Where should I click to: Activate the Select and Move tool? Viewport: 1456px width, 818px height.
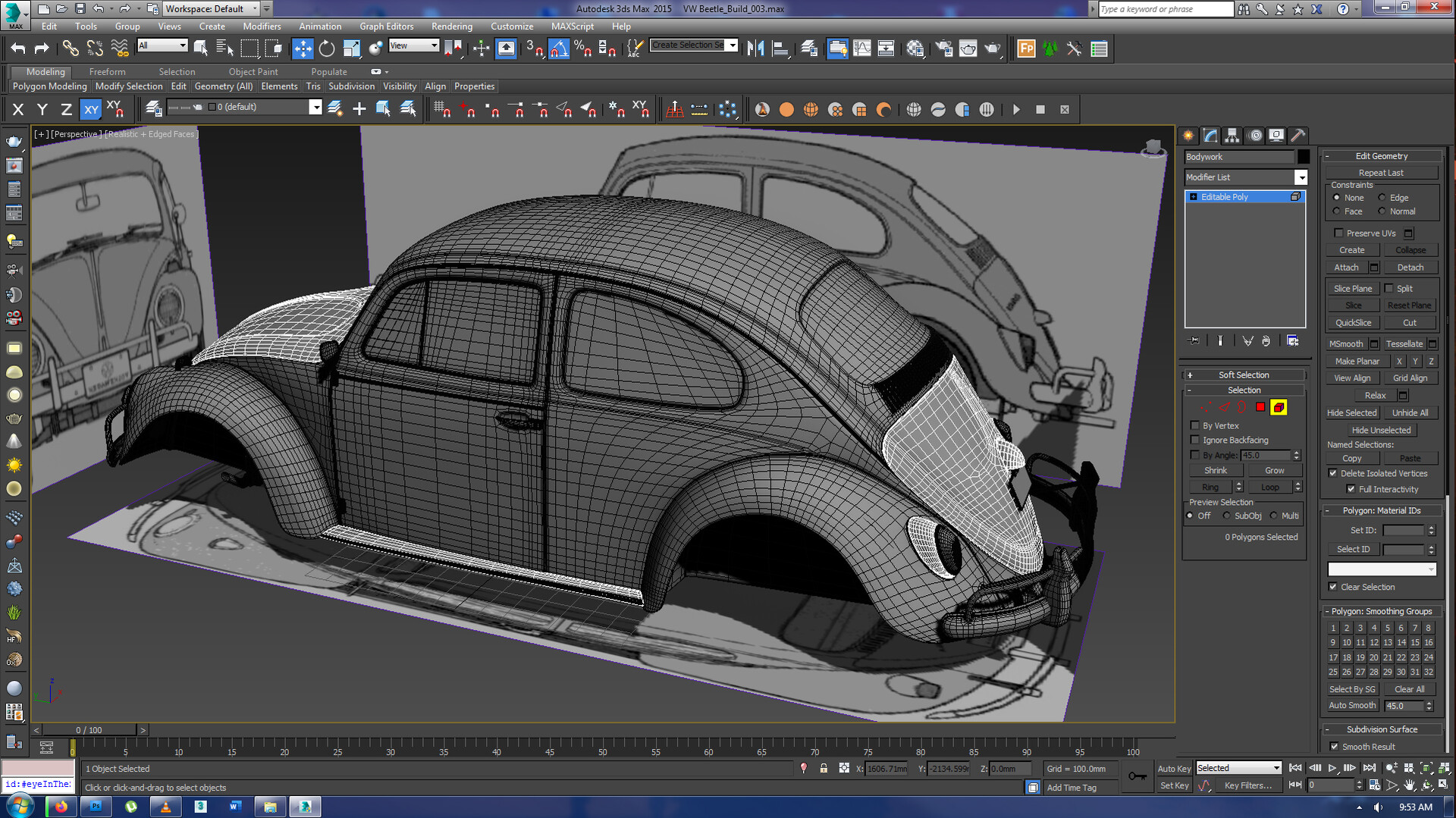click(303, 49)
